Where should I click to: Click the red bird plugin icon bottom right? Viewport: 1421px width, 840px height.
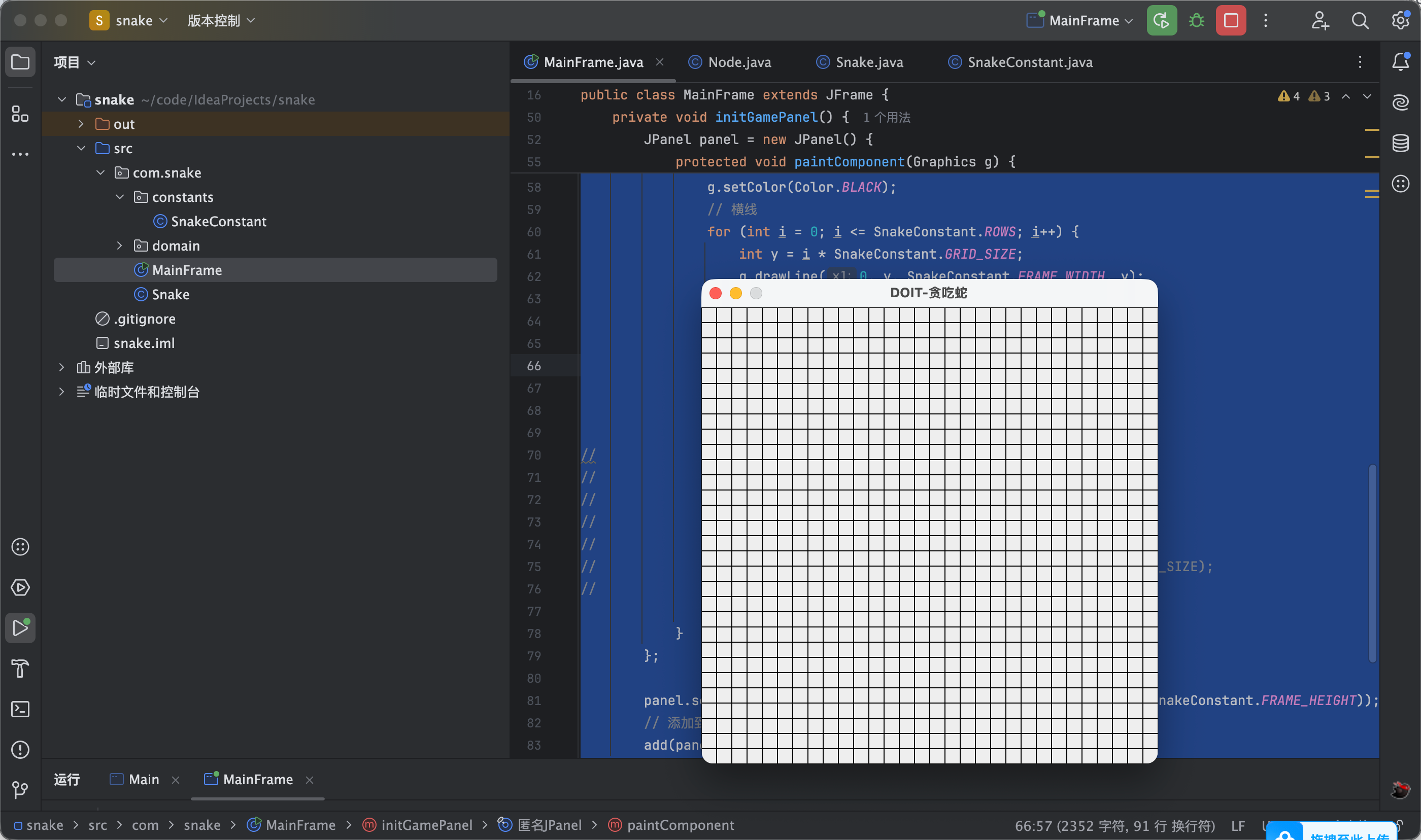tap(1400, 789)
